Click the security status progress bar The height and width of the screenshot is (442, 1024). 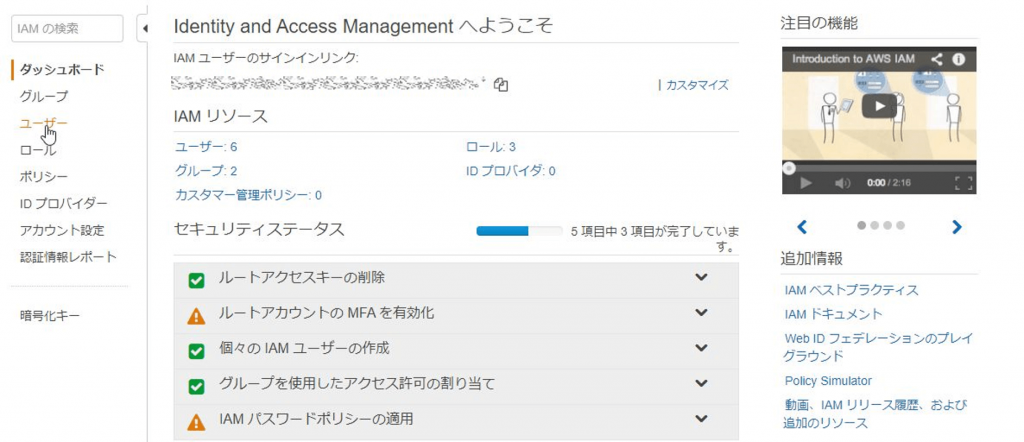[519, 230]
